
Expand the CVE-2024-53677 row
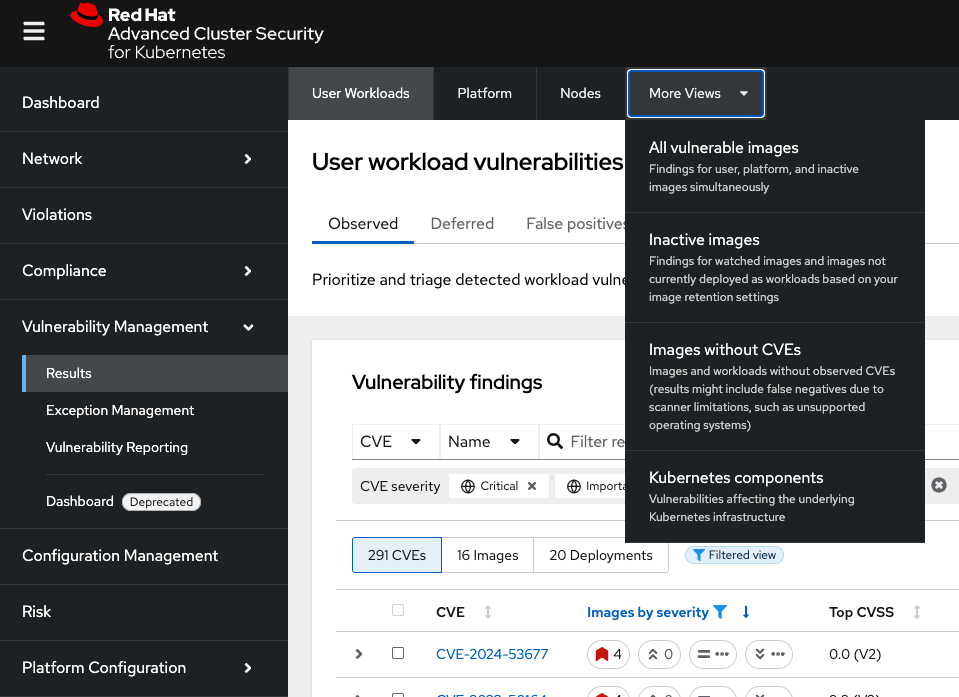(x=359, y=654)
